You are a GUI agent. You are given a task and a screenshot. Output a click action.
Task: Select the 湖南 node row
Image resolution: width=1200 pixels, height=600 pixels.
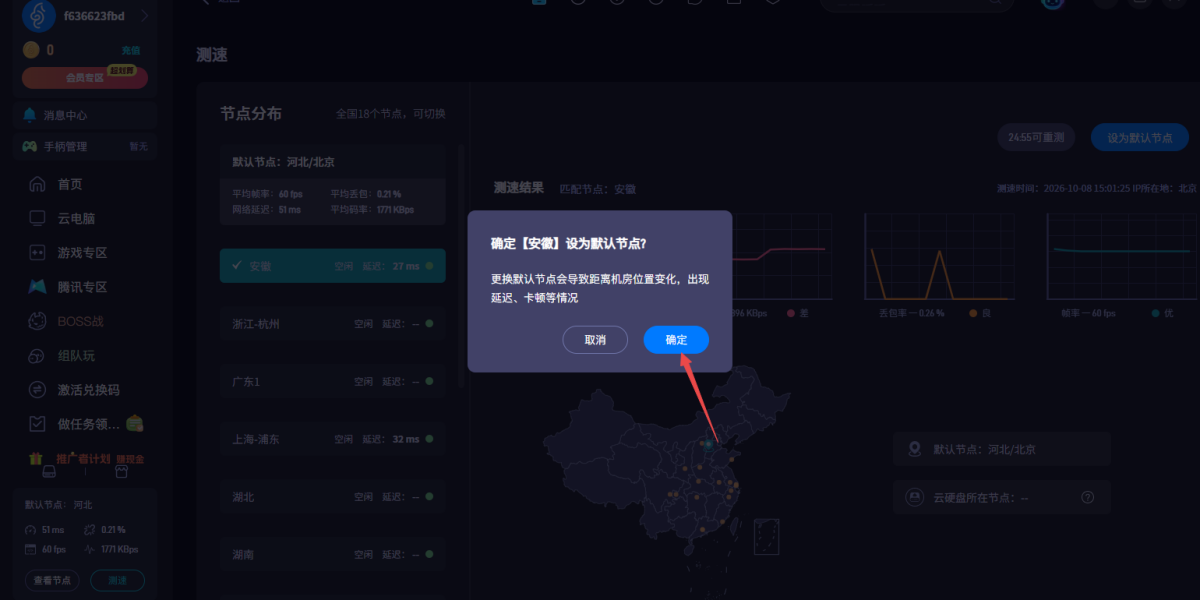coord(333,554)
